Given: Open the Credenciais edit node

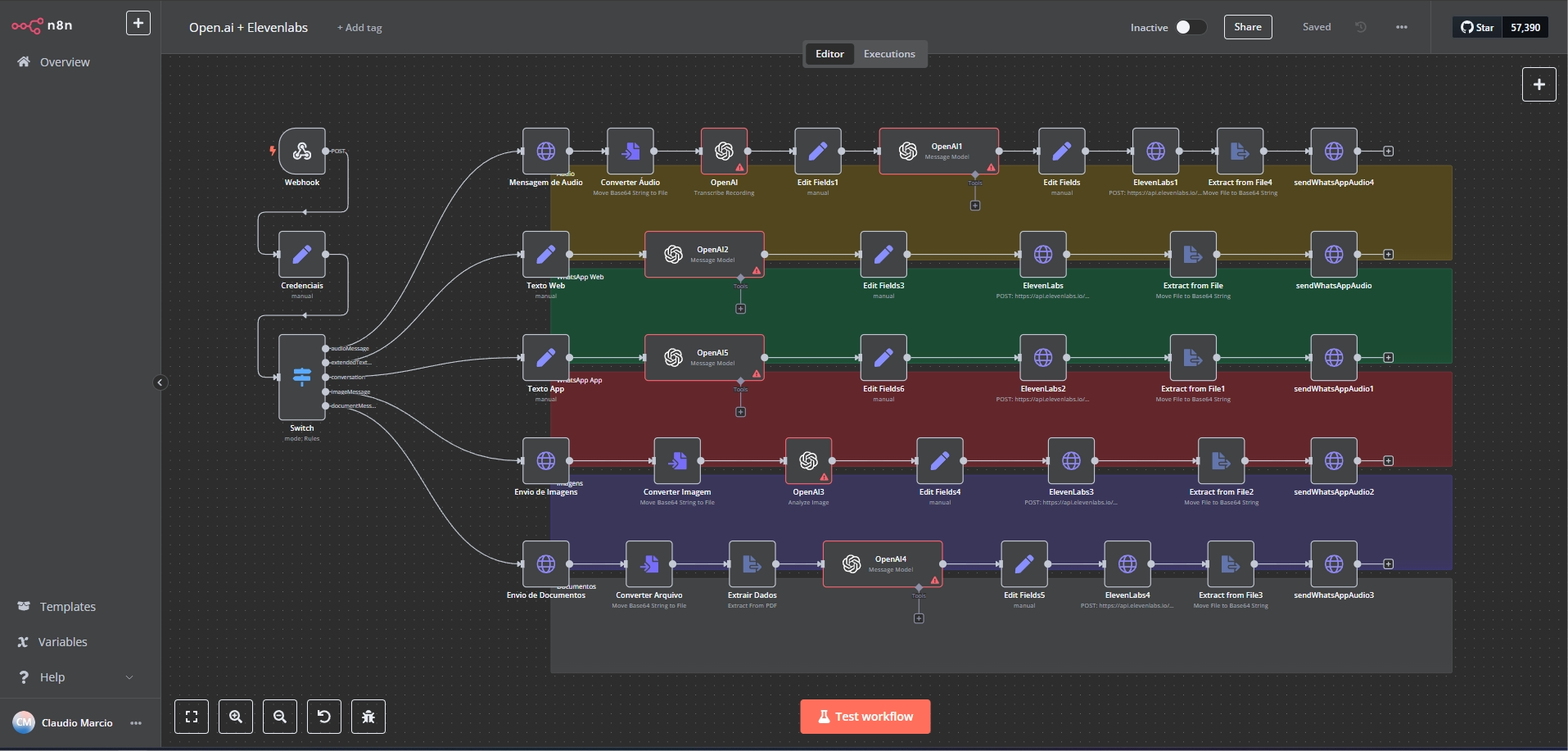Looking at the screenshot, I should pyautogui.click(x=302, y=254).
